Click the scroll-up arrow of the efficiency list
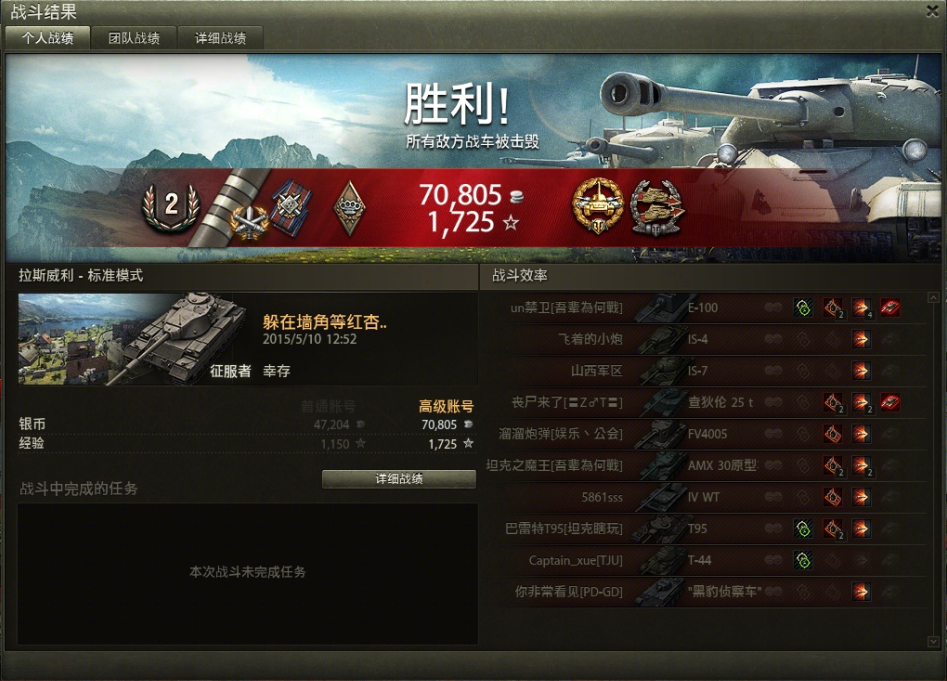 tap(933, 298)
